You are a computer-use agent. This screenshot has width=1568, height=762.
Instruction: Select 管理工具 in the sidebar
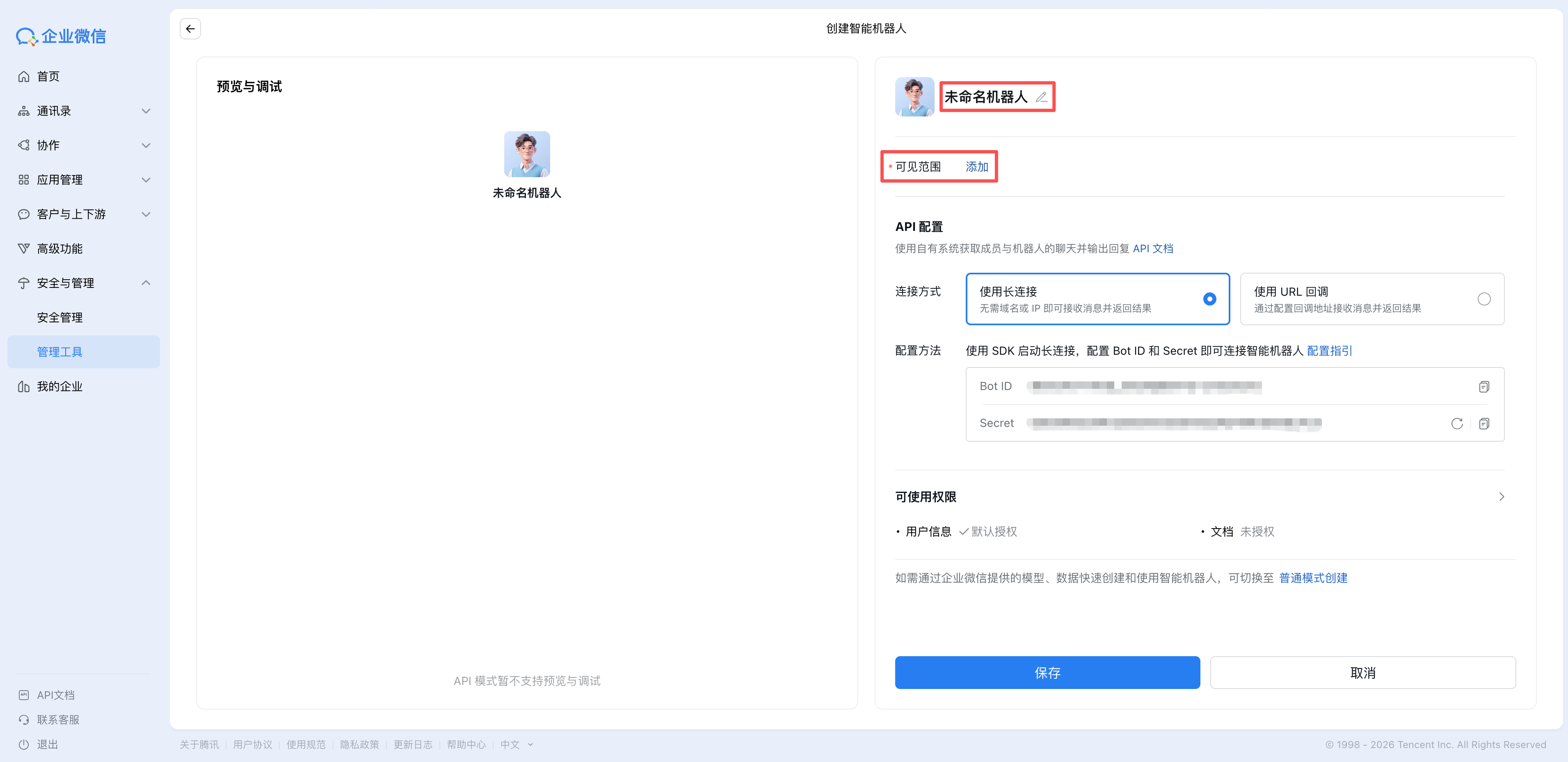click(x=59, y=352)
